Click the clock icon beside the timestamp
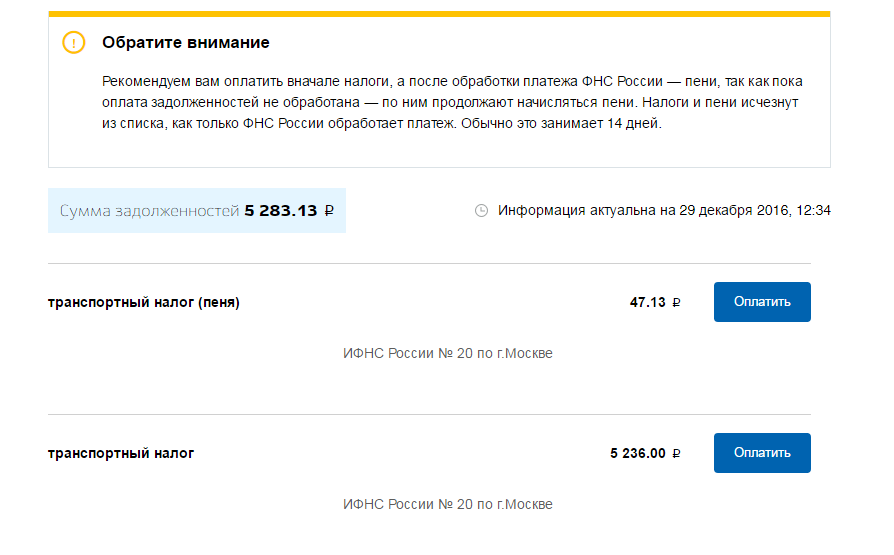894x555 pixels. [481, 211]
